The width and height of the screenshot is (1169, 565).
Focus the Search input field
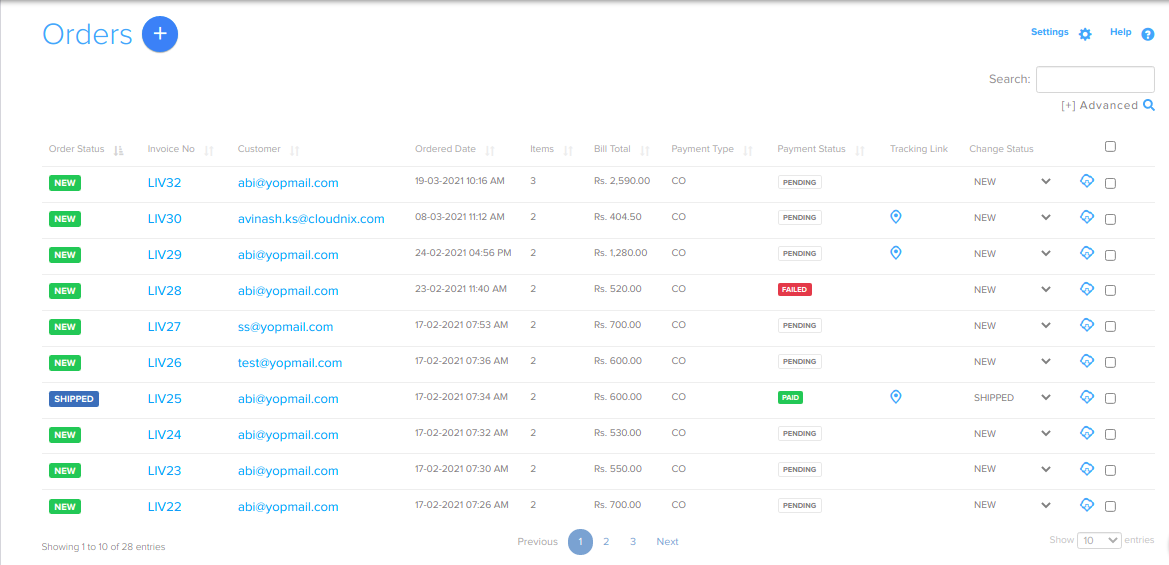1095,79
